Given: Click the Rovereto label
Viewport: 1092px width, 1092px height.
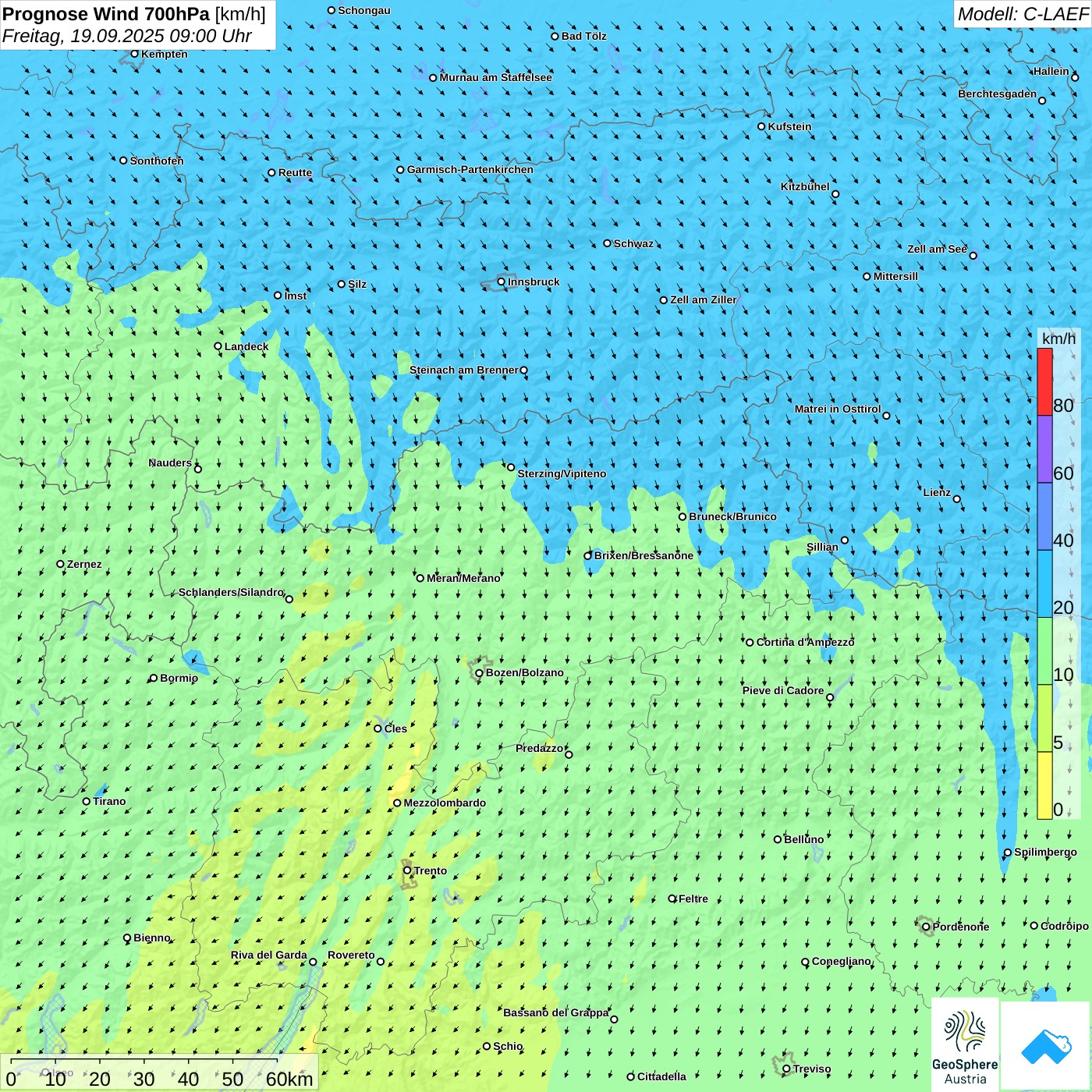Looking at the screenshot, I should [x=351, y=955].
